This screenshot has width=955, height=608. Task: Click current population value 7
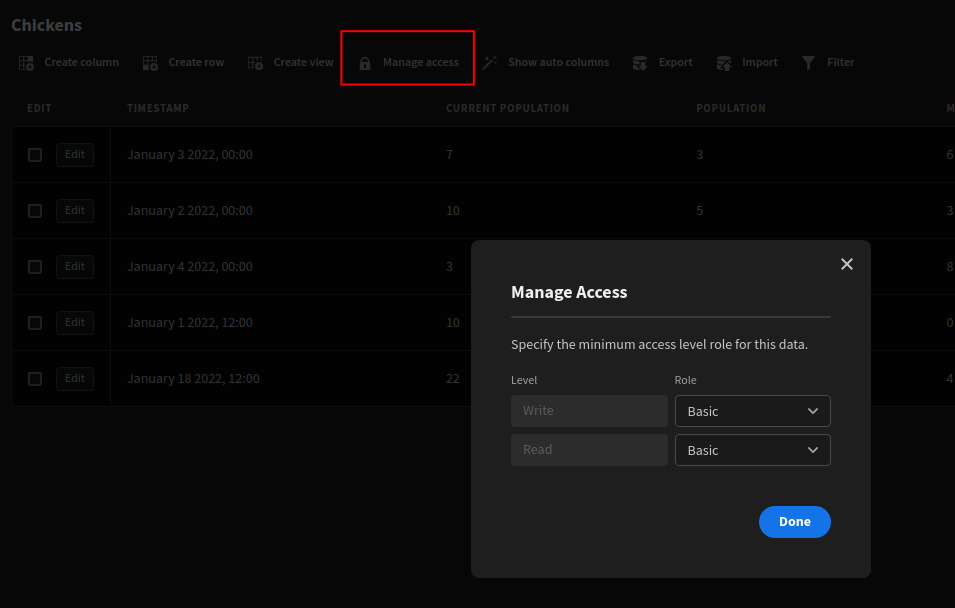449,155
